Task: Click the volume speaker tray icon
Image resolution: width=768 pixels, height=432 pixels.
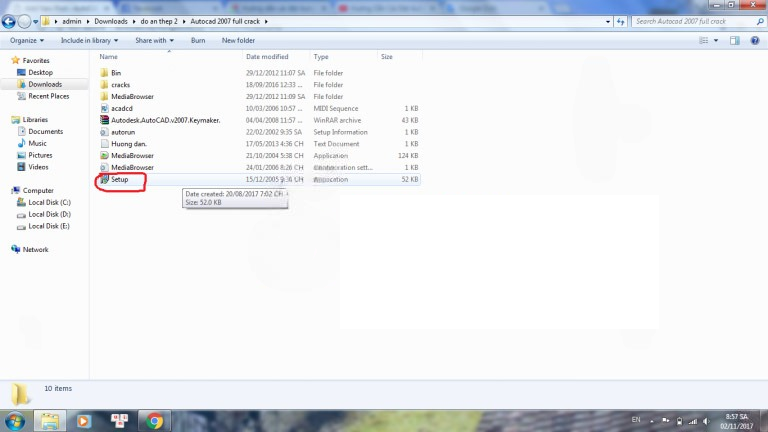Action: pos(706,421)
